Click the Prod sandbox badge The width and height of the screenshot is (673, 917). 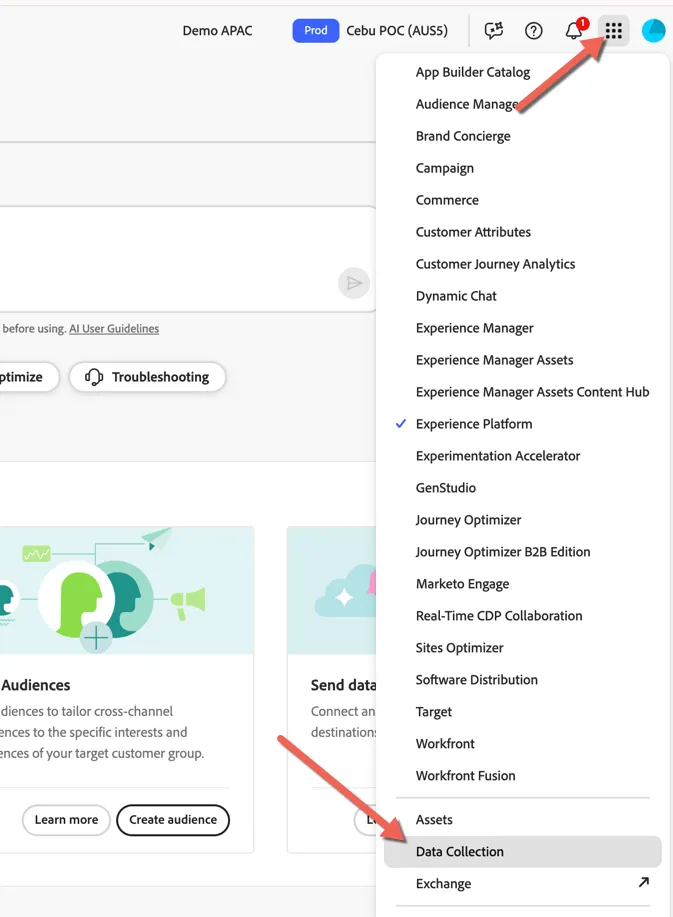[316, 30]
